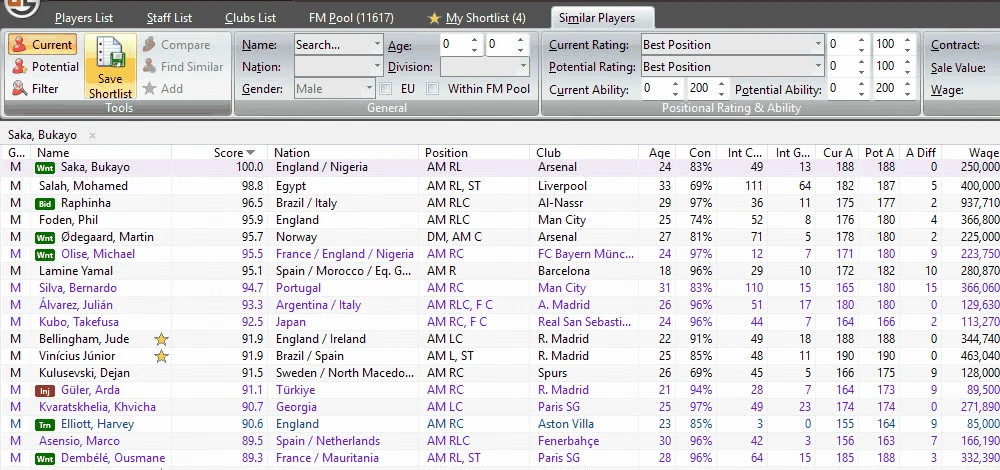Select the Lamine Yamal row

[x=500, y=271]
